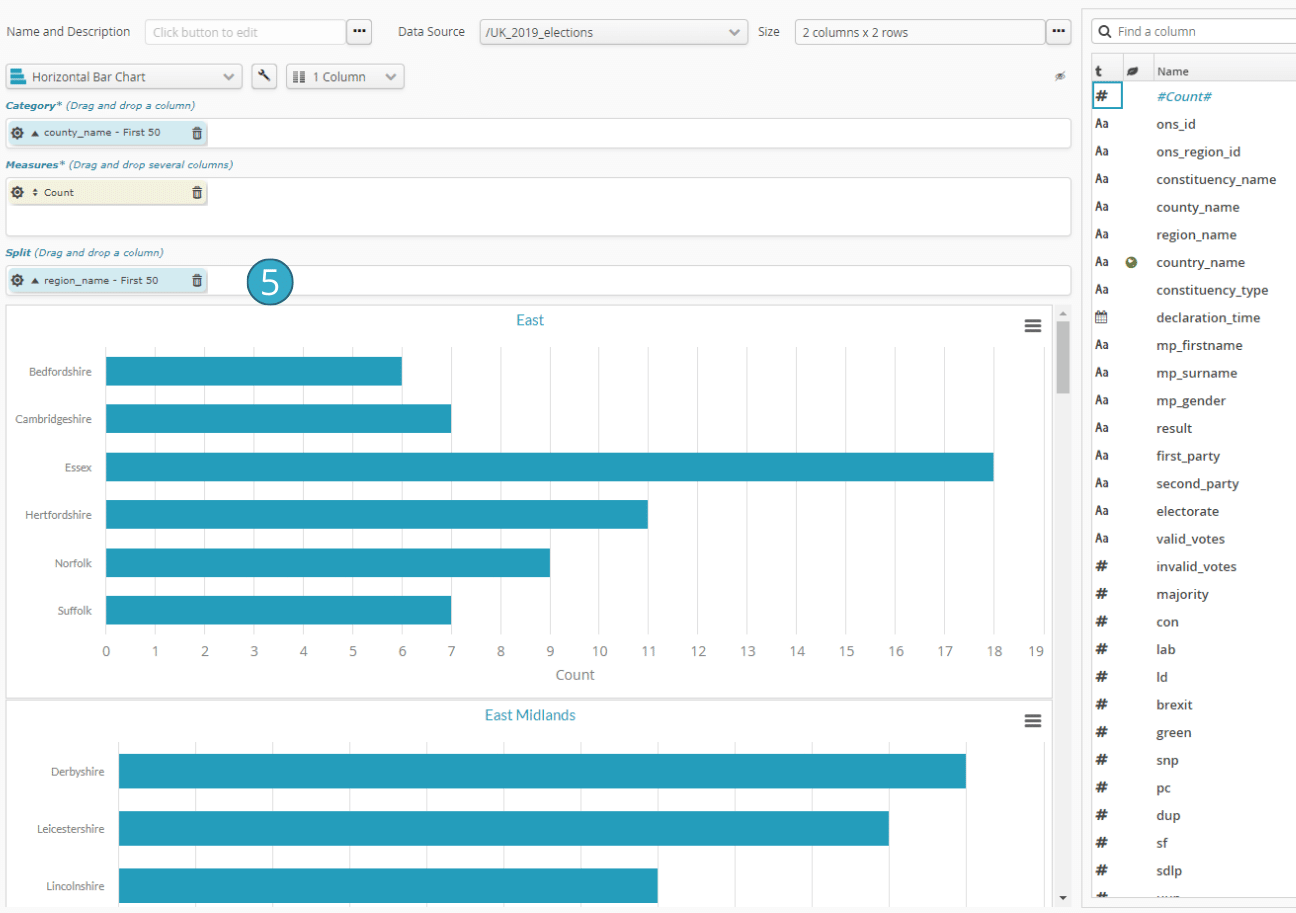
Task: Click sort arrow on county_name pill
Action: 35,133
